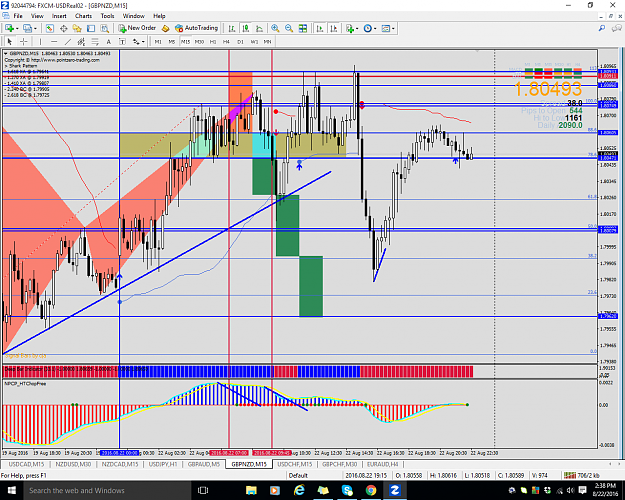625x500 pixels.
Task: Expand the Arrows tool dropdown arrow
Action: 143,41
